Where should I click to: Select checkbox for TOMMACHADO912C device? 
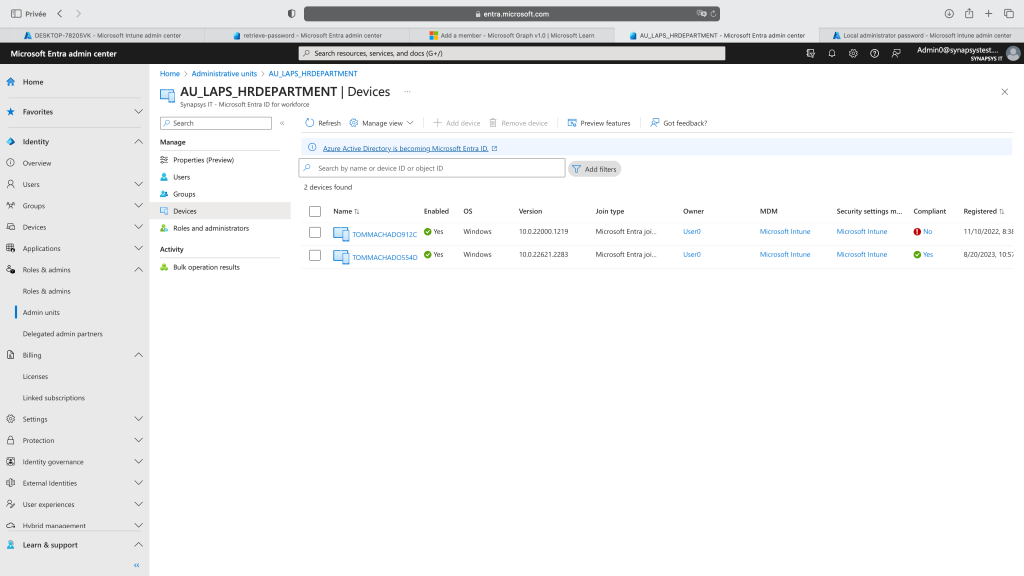[x=315, y=233]
